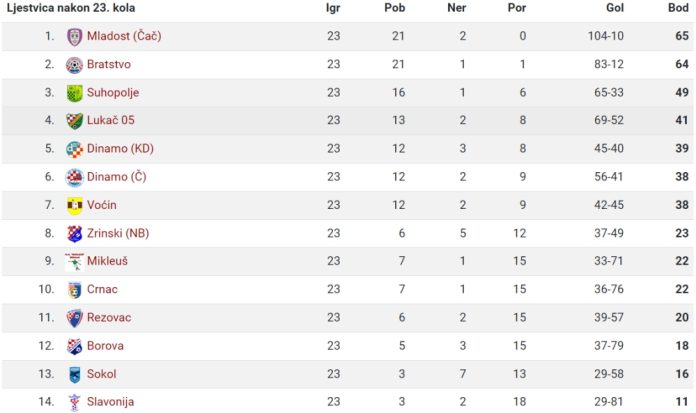Image resolution: width=696 pixels, height=413 pixels.
Task: Click the Slavonija club crest
Action: click(75, 402)
